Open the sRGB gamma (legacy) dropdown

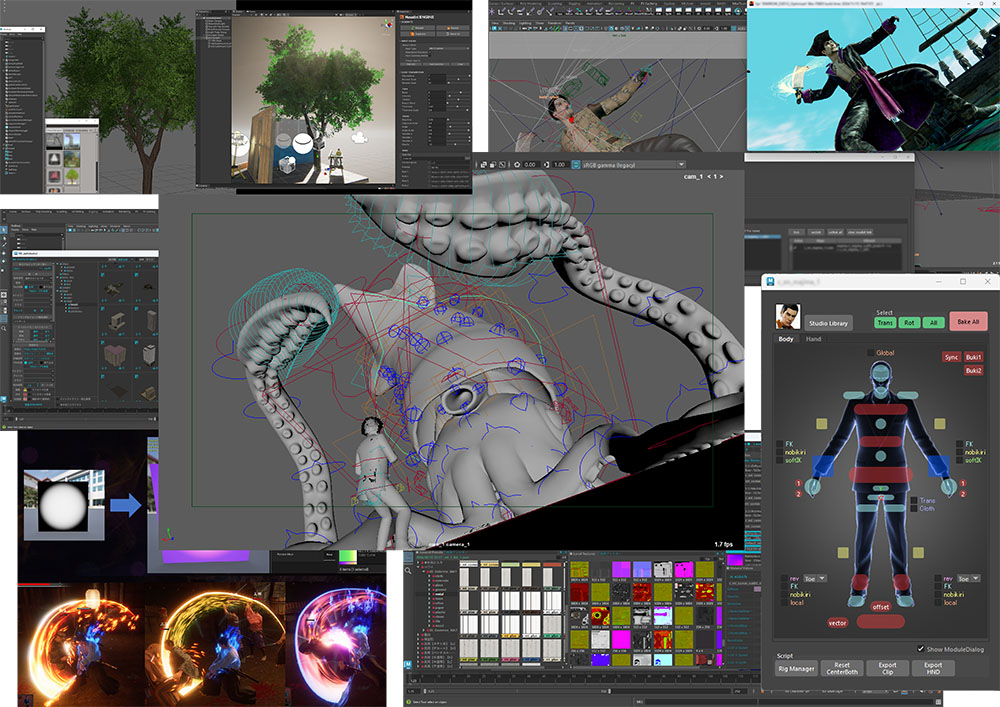pyautogui.click(x=632, y=164)
